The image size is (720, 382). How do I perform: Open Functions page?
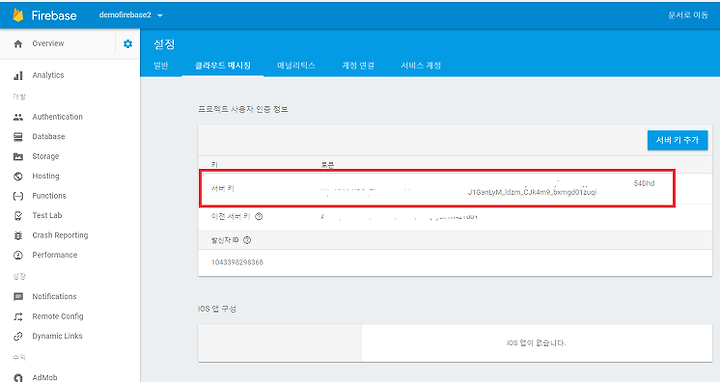[x=49, y=196]
